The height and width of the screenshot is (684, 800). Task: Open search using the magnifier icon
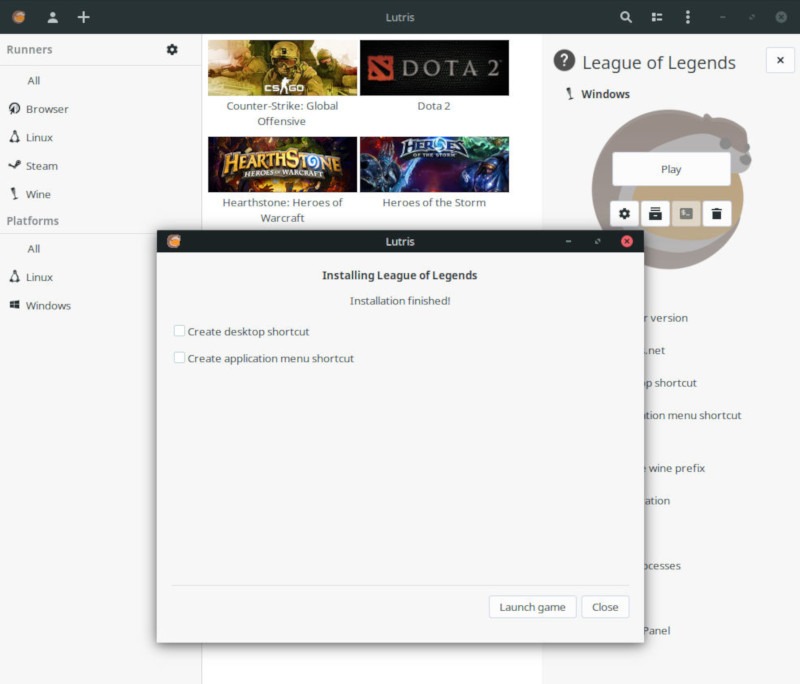point(626,17)
